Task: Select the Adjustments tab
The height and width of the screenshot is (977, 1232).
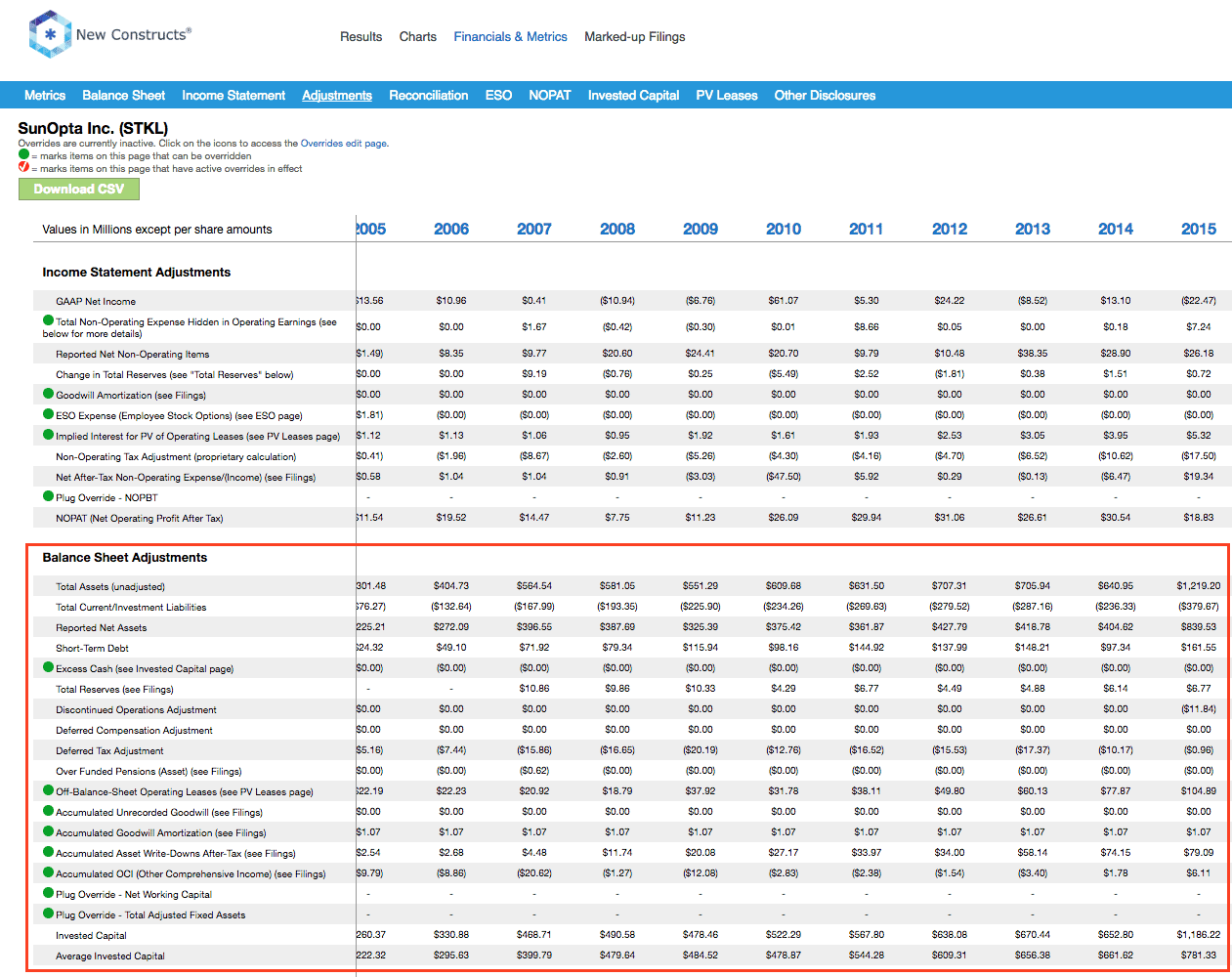Action: pos(337,95)
